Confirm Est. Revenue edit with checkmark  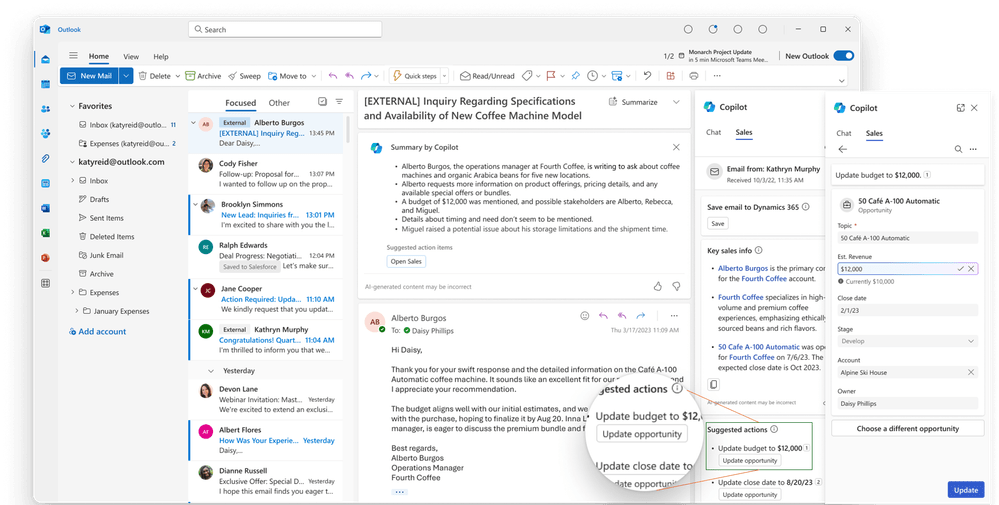(960, 269)
